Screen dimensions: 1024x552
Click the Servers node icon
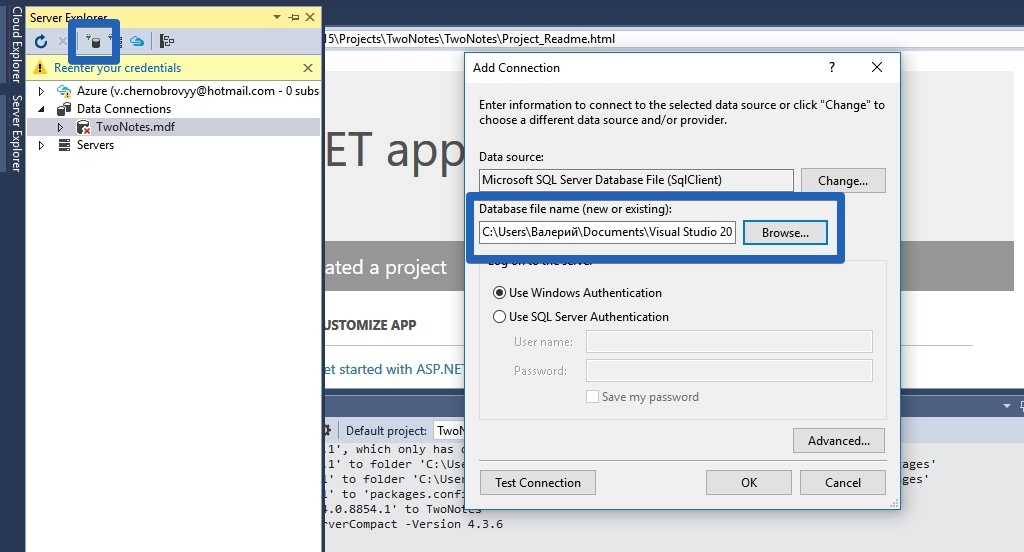tap(64, 145)
